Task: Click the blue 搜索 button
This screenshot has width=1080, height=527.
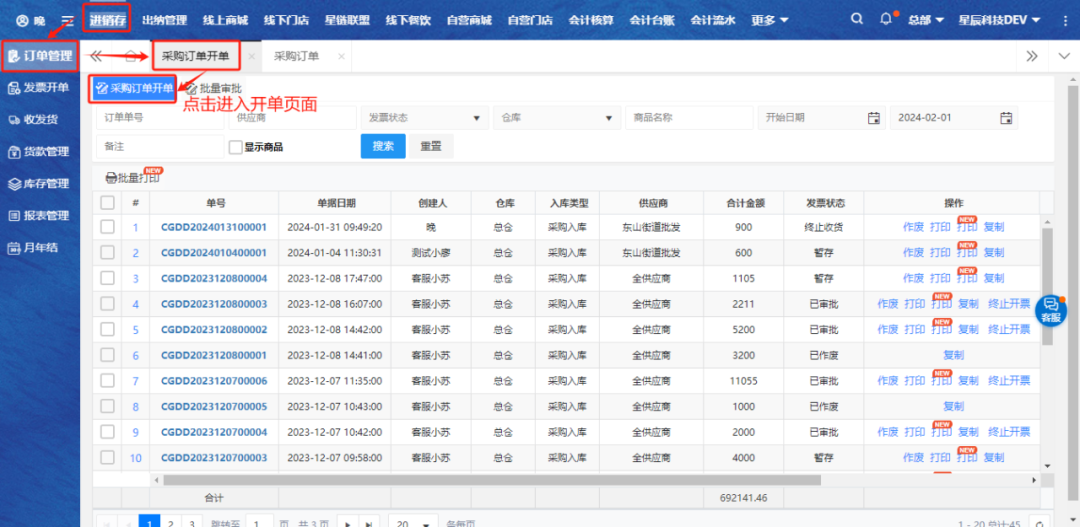Action: point(383,146)
